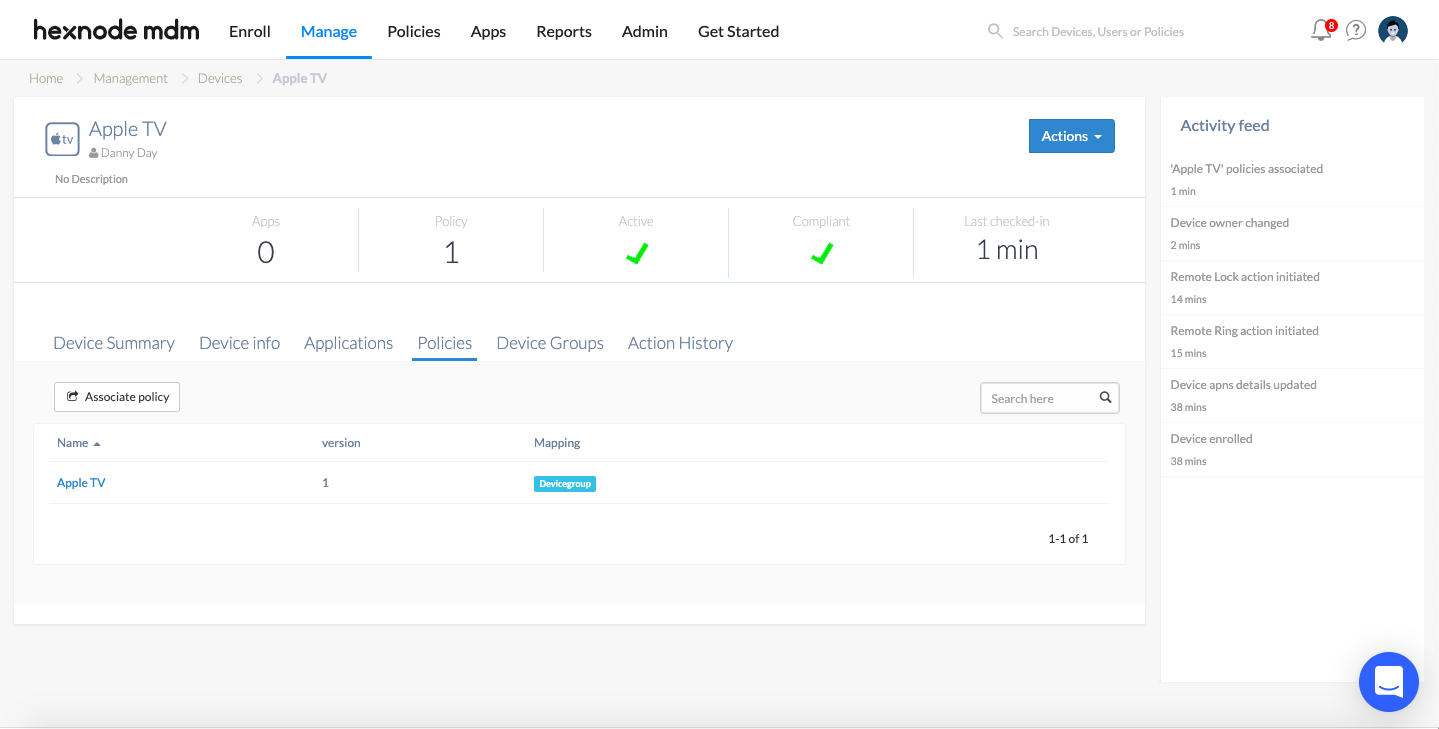The height and width of the screenshot is (729, 1439).
Task: Click the Last checked-in 1 min value
Action: point(1007,250)
